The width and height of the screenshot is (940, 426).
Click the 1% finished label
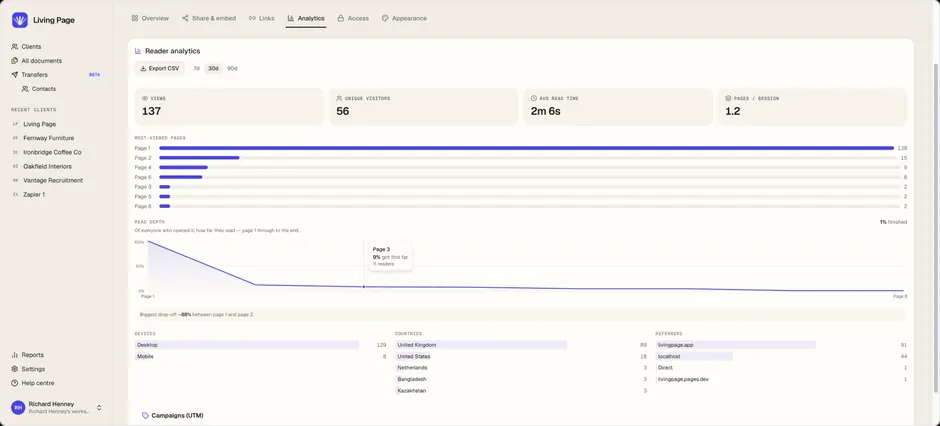893,222
